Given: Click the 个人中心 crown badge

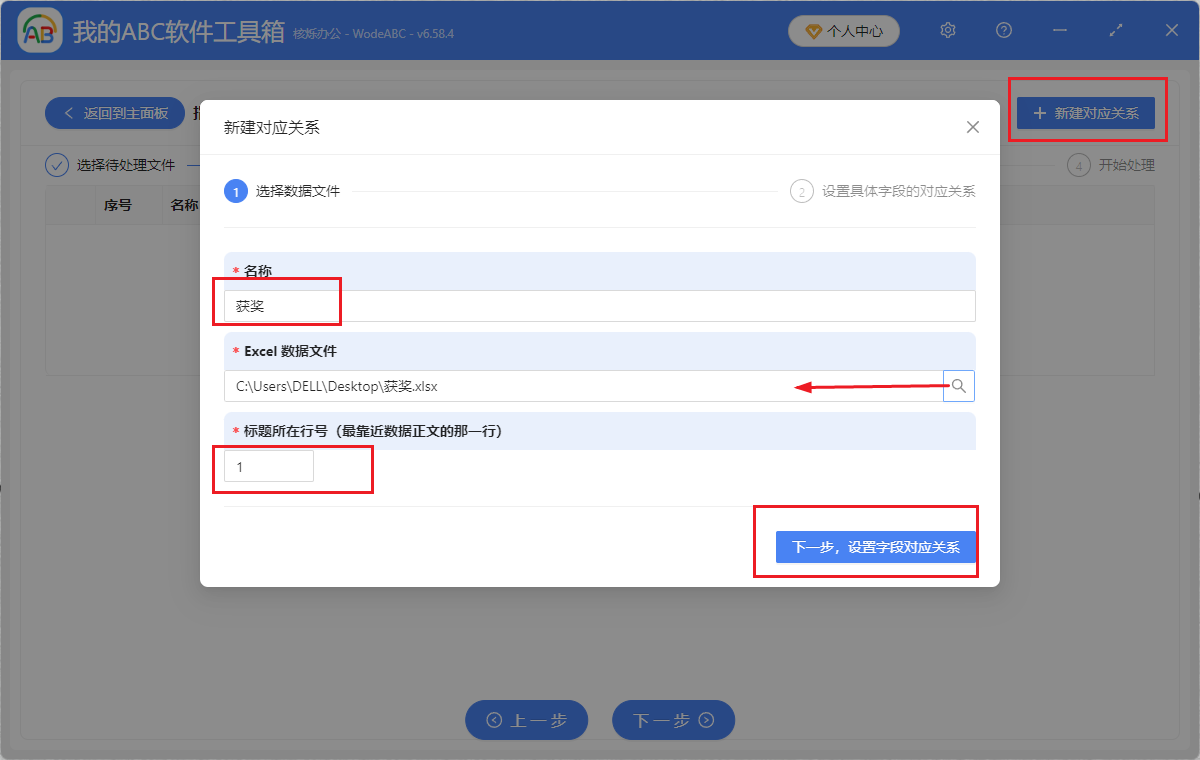Looking at the screenshot, I should [843, 31].
